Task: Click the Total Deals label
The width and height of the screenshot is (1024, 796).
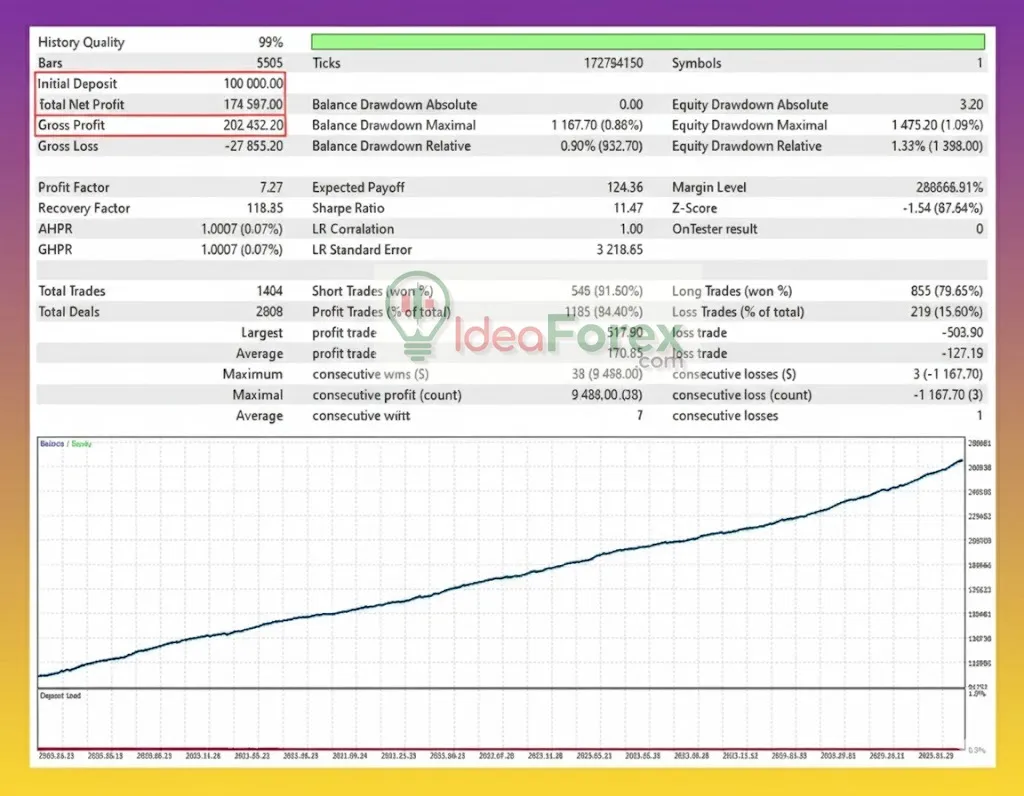Action: click(69, 312)
